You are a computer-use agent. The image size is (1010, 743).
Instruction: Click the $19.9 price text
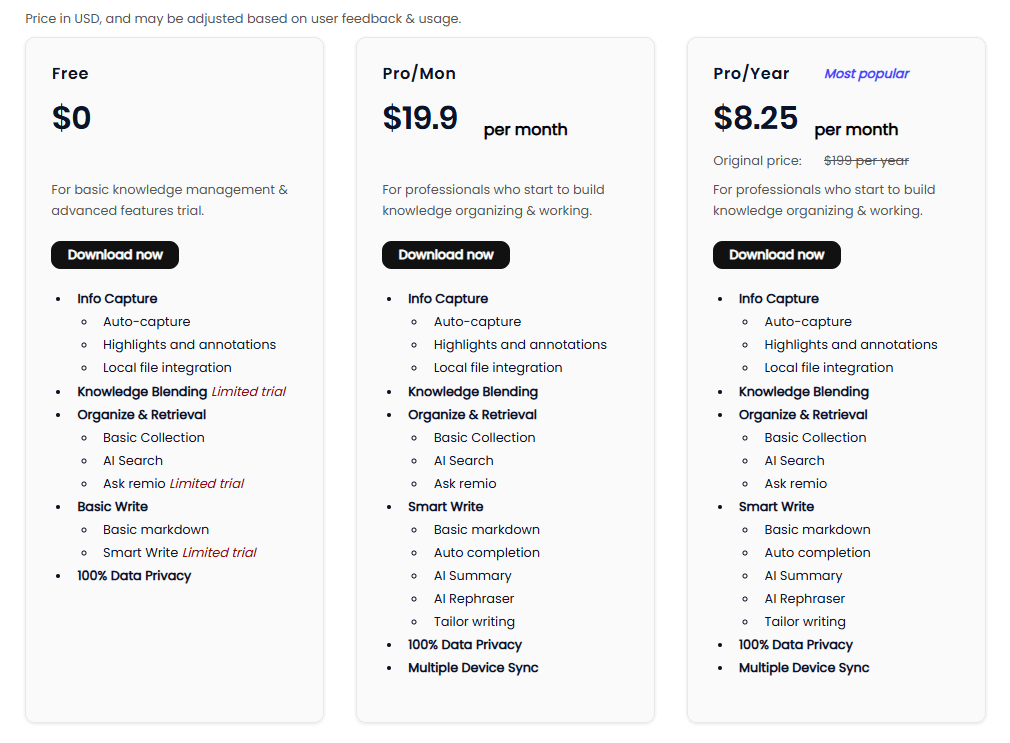tap(420, 118)
